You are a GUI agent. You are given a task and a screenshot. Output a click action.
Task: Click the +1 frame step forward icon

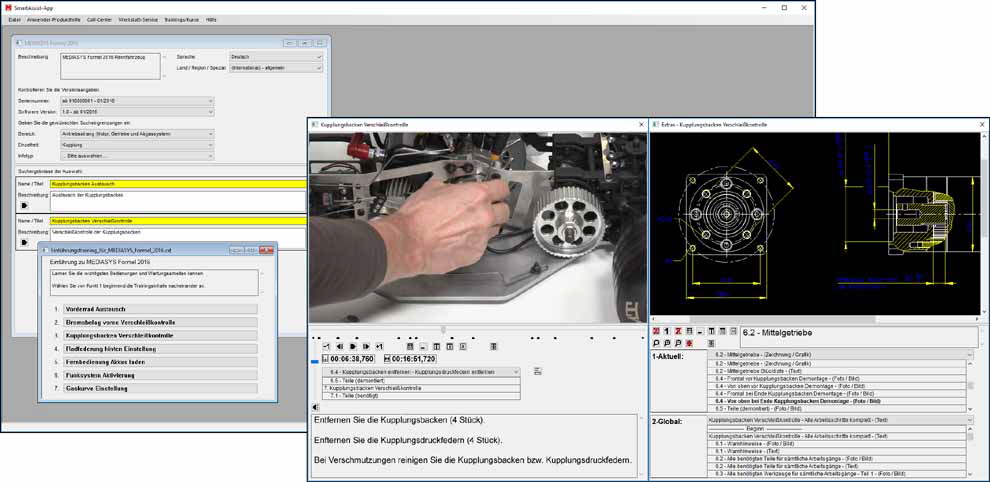[x=379, y=346]
